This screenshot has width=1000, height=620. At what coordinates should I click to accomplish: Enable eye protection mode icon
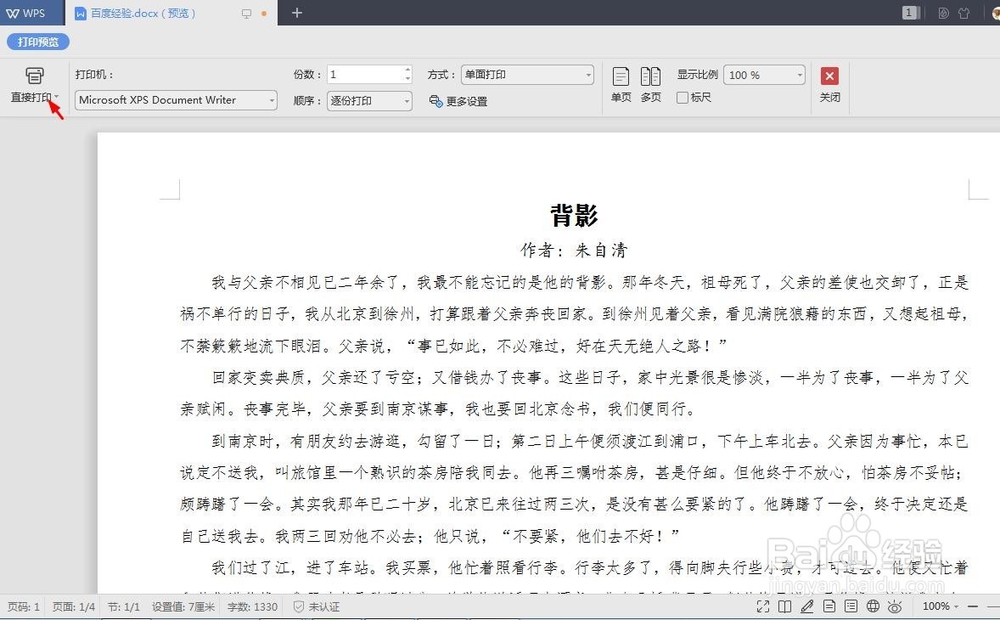click(x=894, y=606)
